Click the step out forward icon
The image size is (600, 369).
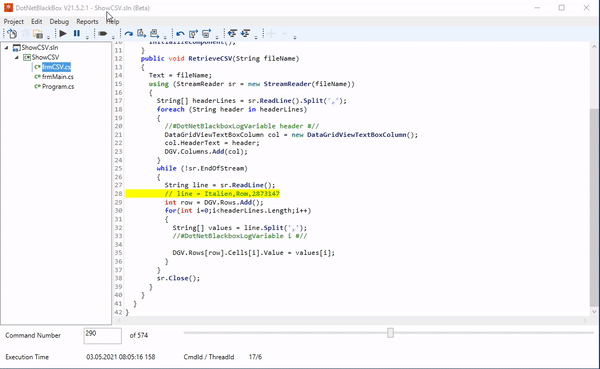tap(154, 34)
